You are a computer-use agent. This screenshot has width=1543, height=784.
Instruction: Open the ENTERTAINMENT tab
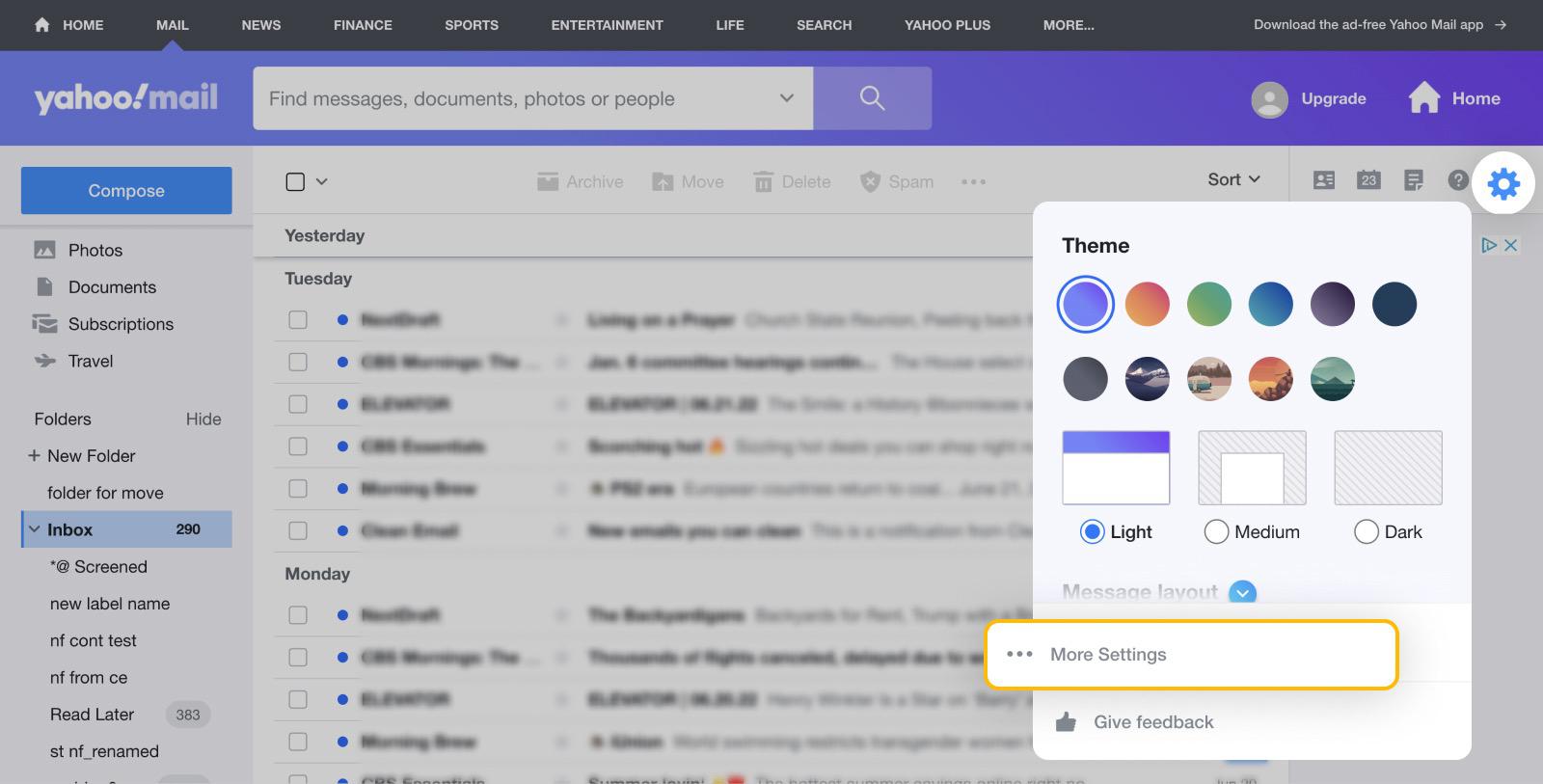click(607, 25)
